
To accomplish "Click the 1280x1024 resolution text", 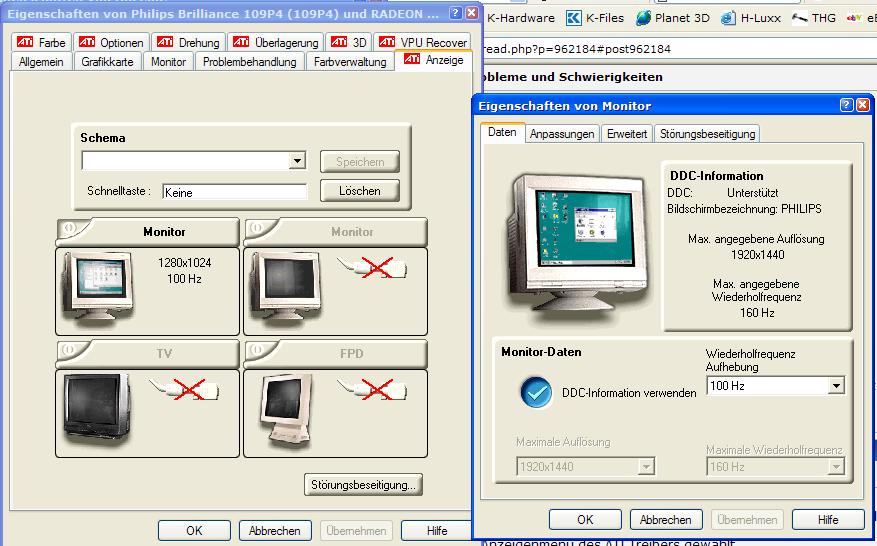I will (185, 263).
